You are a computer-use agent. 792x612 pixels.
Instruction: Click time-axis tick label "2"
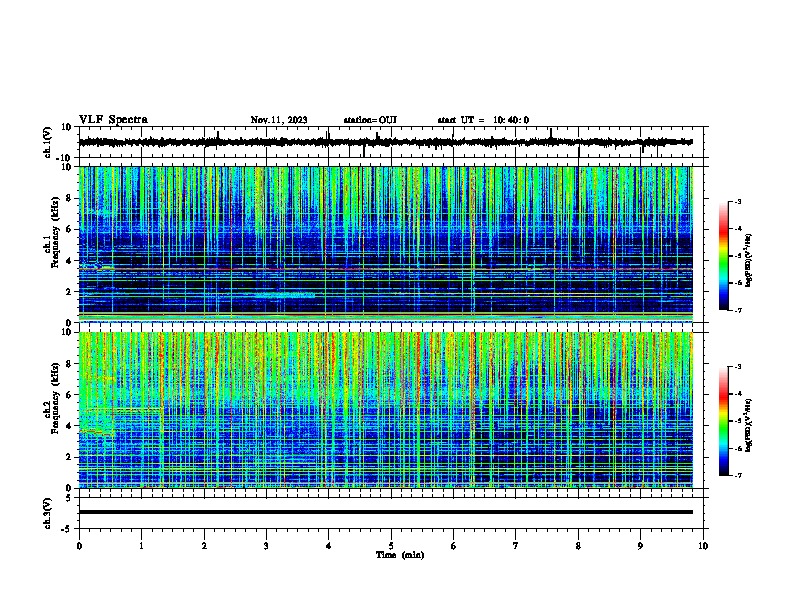[x=204, y=546]
